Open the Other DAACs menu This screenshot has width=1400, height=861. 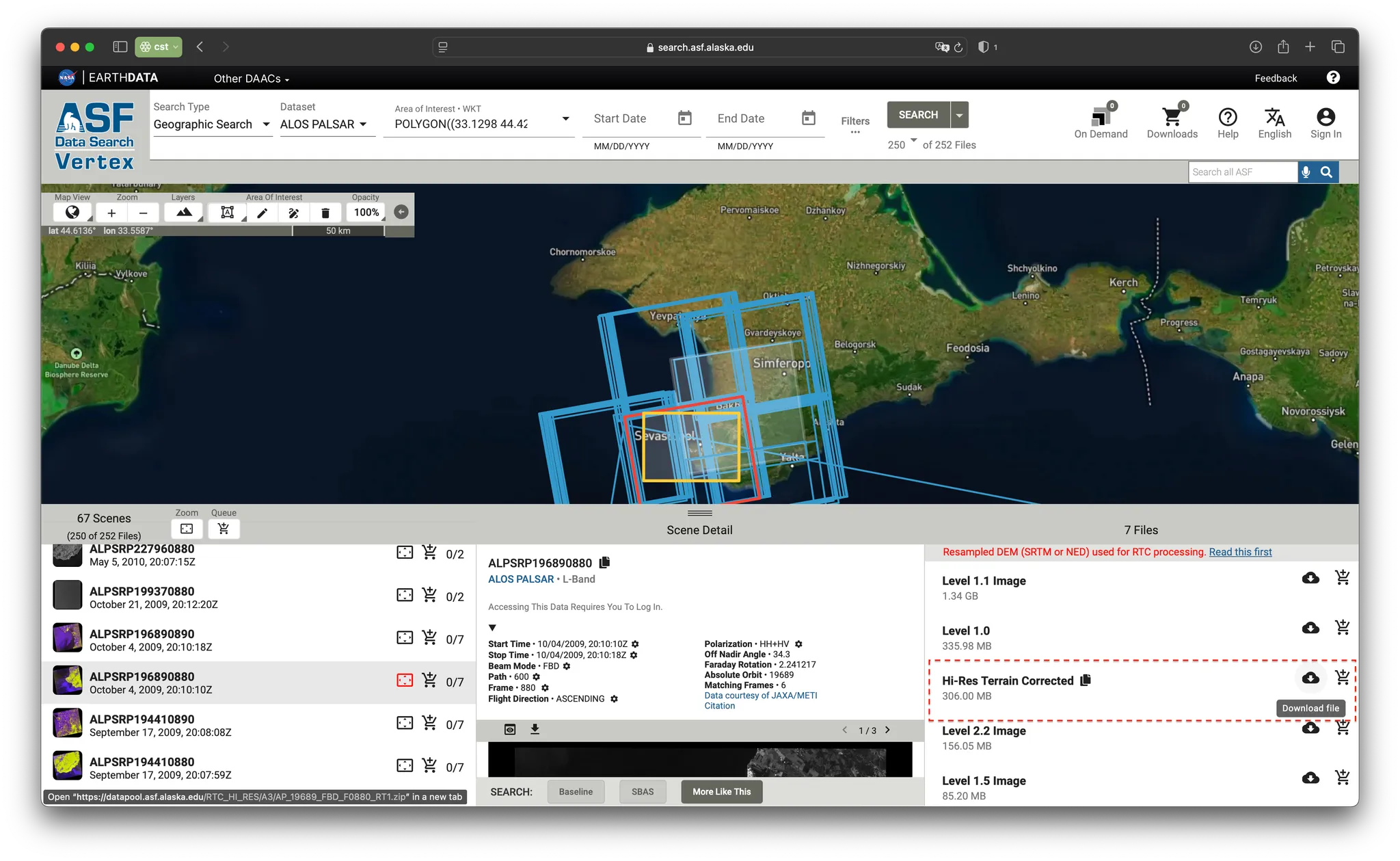[251, 79]
